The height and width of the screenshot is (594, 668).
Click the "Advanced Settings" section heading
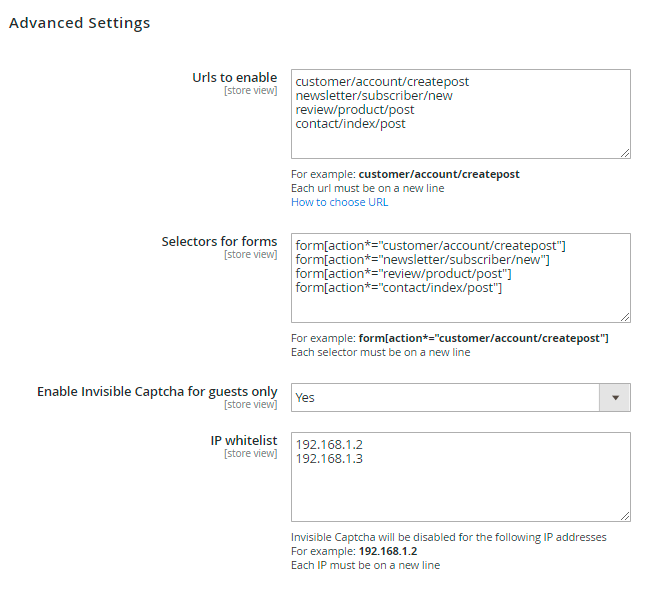coord(79,23)
